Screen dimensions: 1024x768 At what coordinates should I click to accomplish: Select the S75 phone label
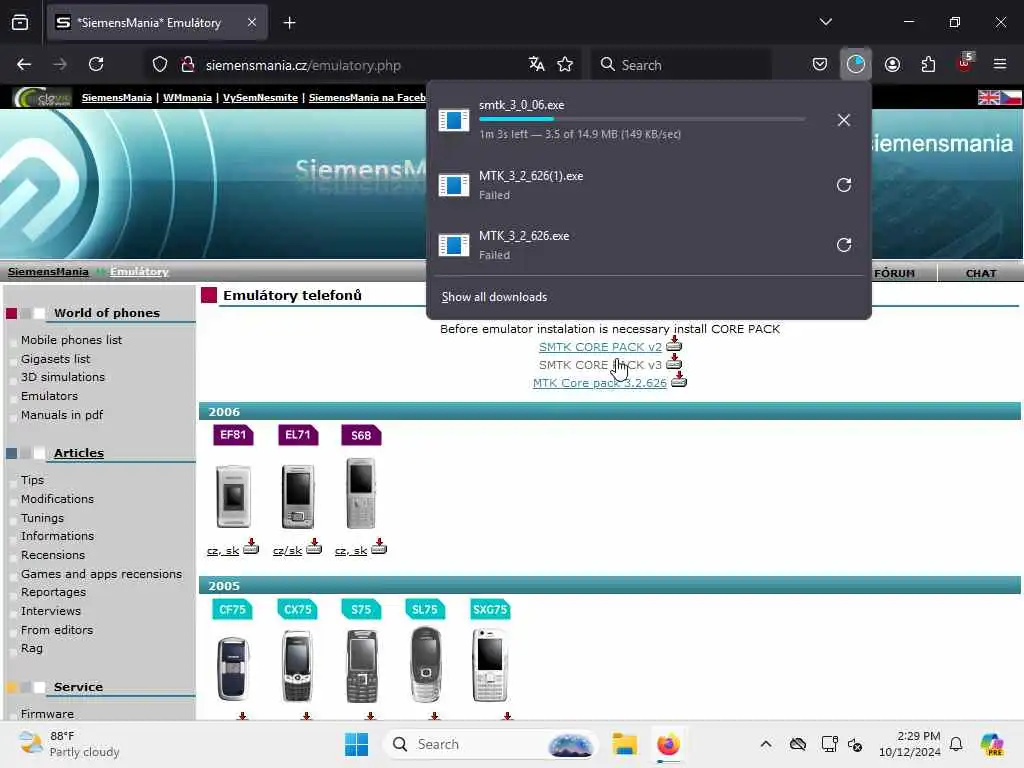click(360, 609)
